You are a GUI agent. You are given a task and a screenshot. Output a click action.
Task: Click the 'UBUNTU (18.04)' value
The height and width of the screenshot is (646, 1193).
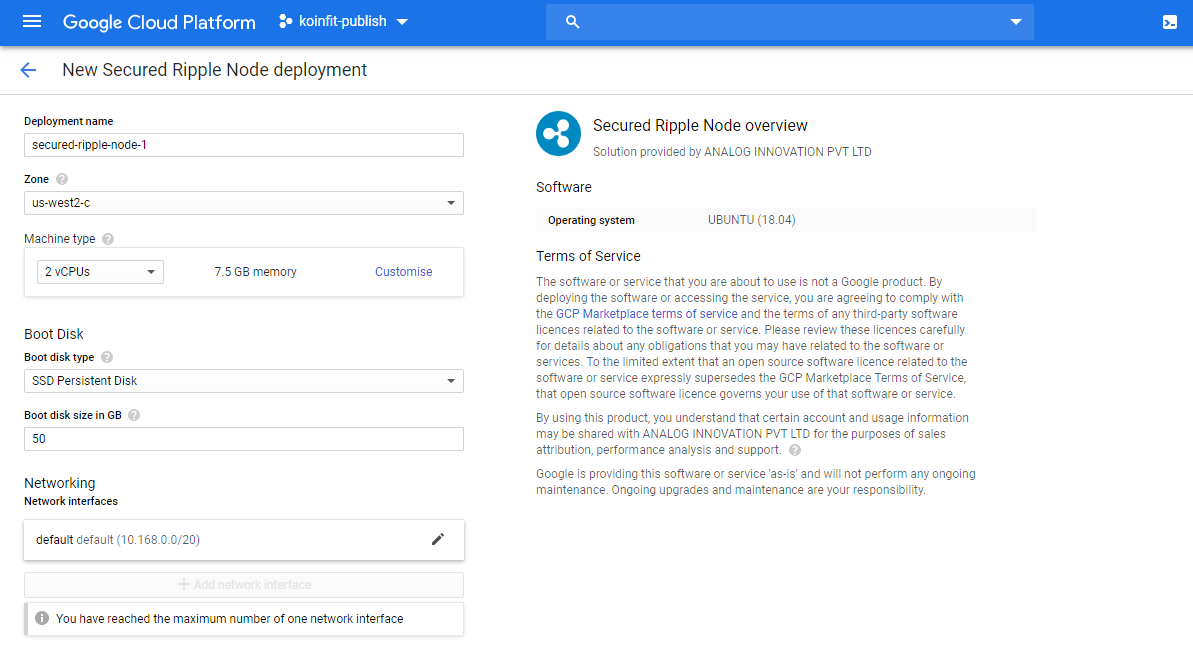[x=751, y=220]
